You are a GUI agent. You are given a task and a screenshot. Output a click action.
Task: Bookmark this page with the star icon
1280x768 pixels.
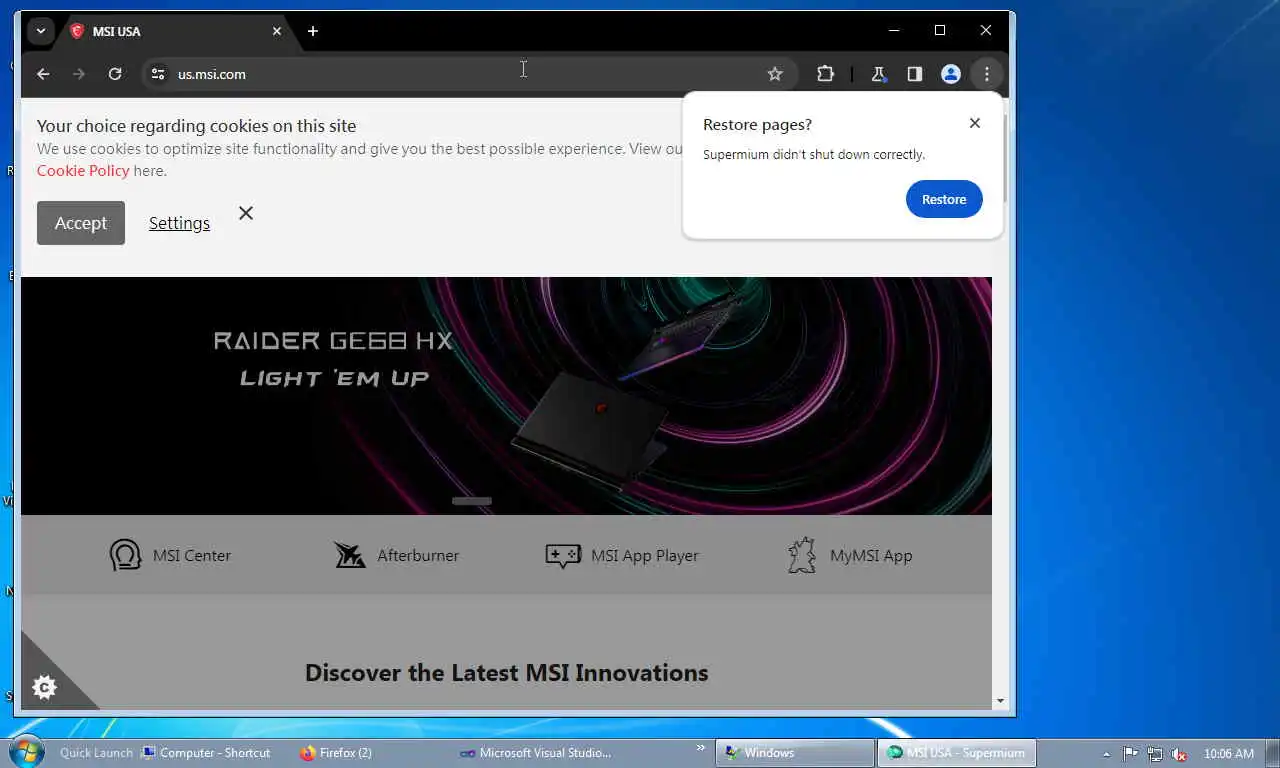click(x=775, y=74)
